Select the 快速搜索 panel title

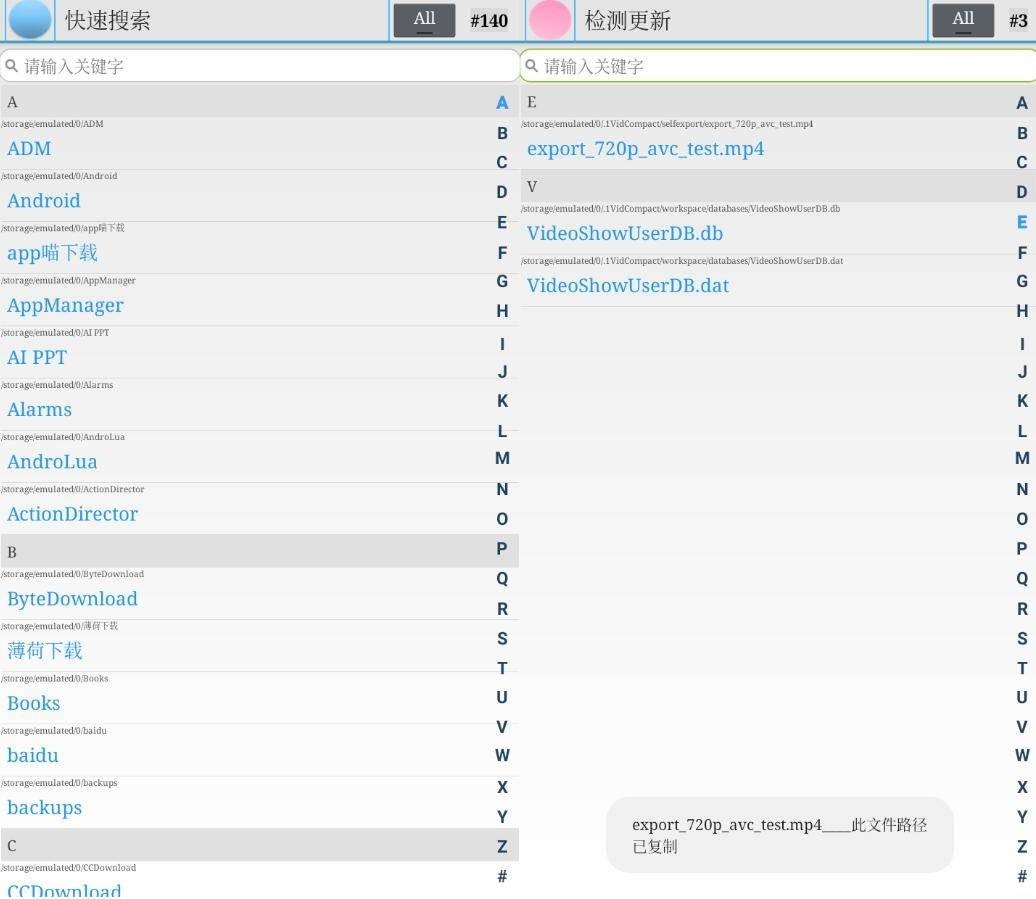pos(108,21)
